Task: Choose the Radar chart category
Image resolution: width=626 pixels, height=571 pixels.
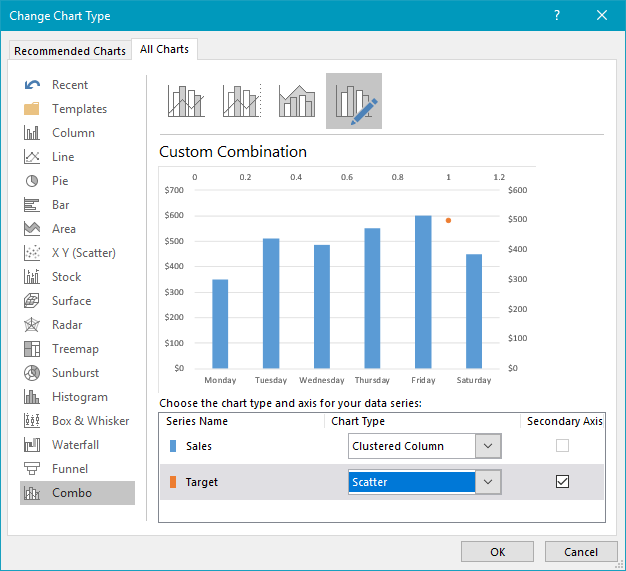Action: [x=67, y=325]
